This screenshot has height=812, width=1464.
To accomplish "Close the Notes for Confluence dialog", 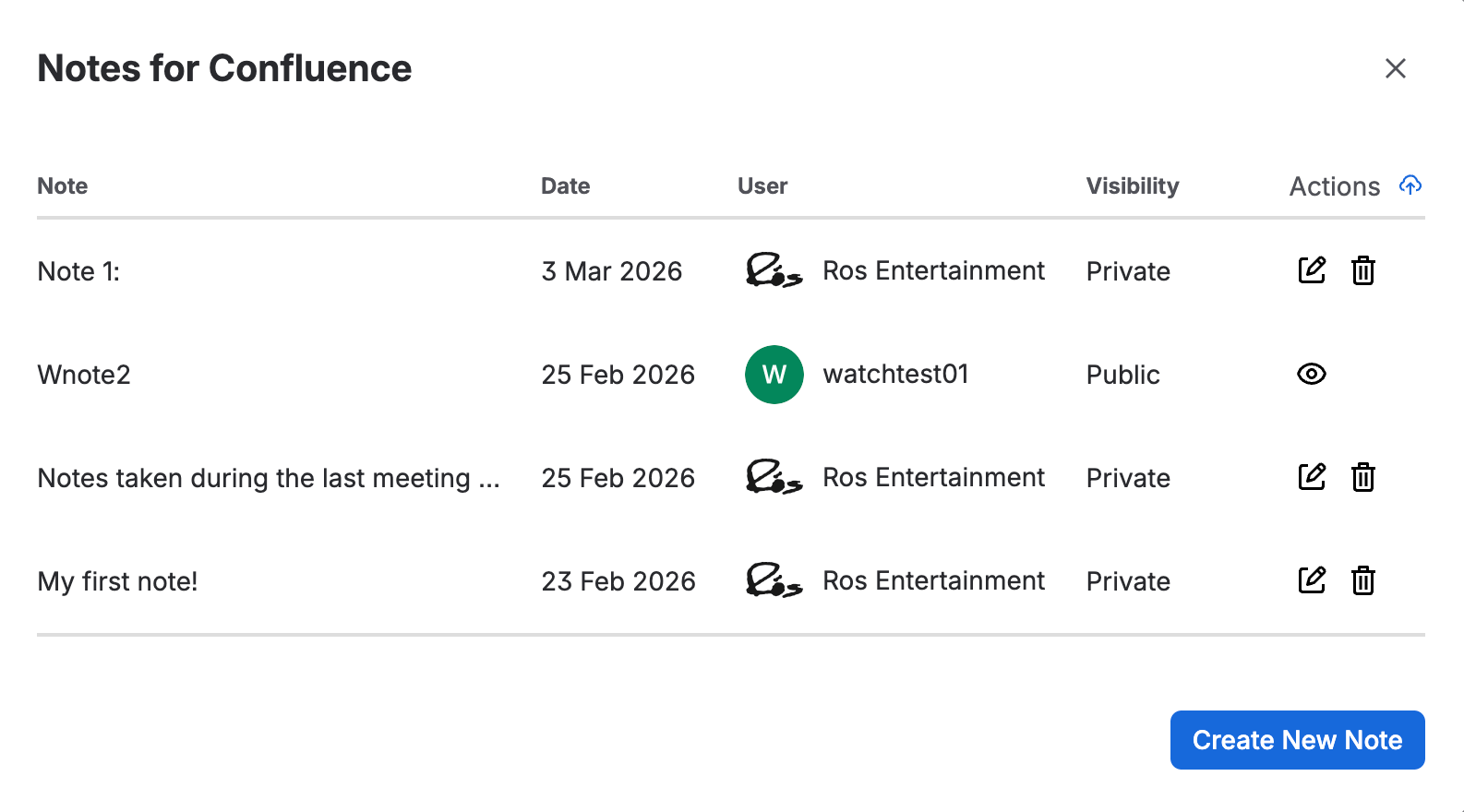I will [x=1396, y=68].
